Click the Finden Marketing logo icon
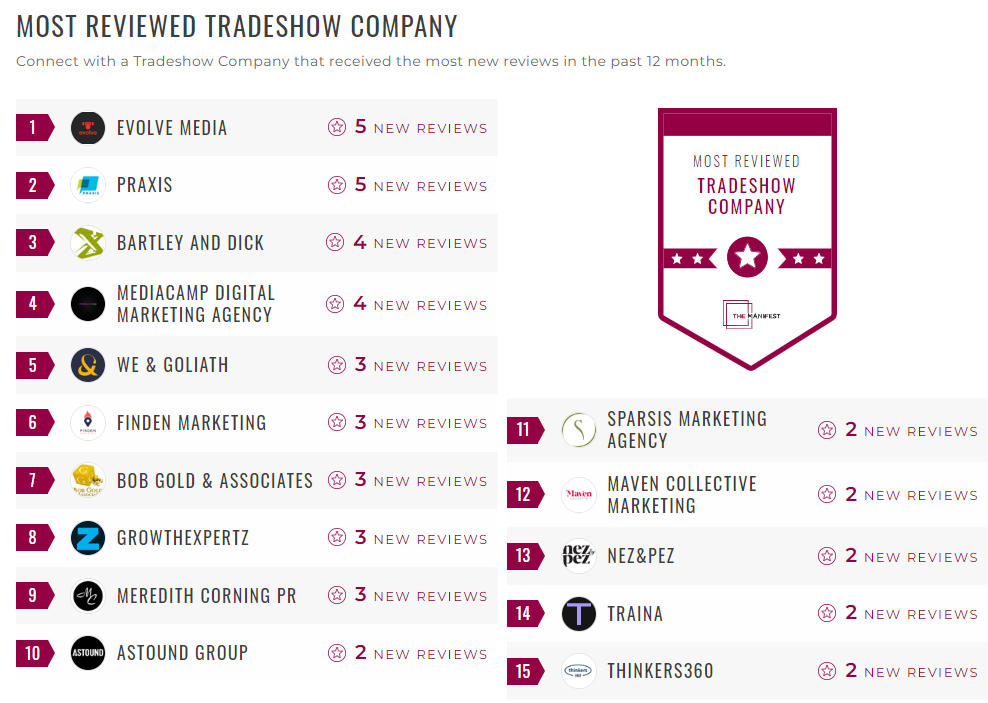The height and width of the screenshot is (703, 988). tap(88, 423)
